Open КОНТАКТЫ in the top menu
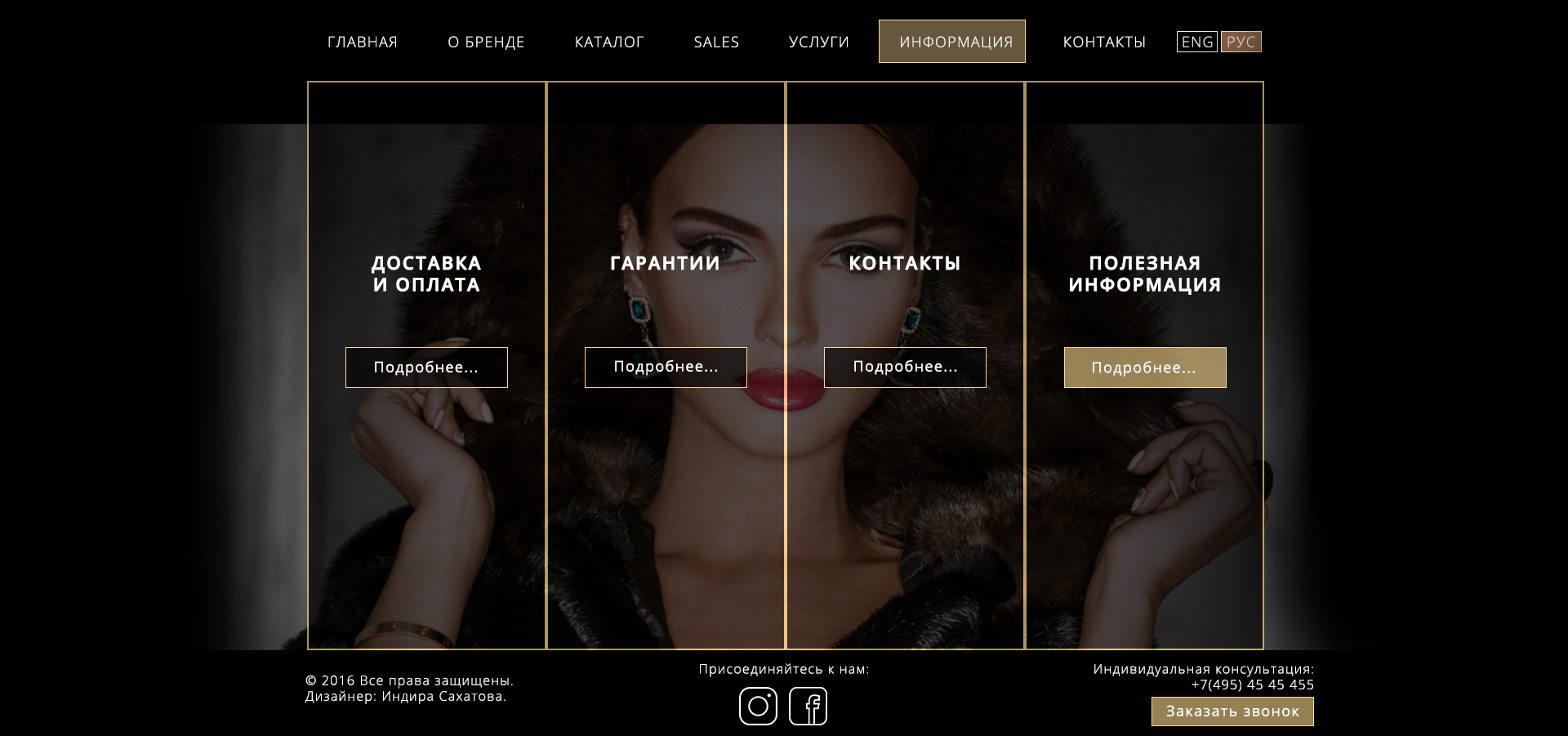 click(1104, 42)
